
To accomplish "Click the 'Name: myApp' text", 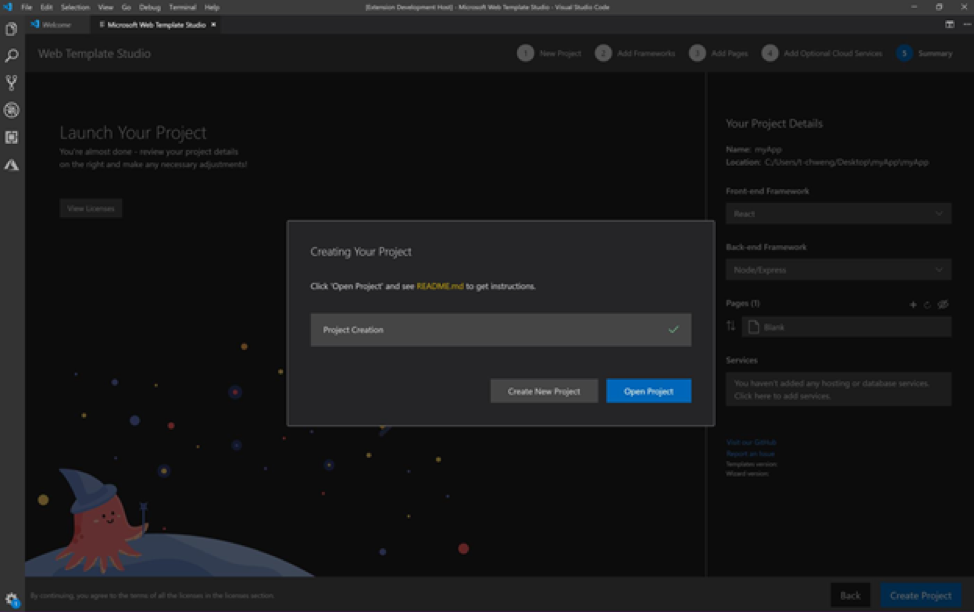I will [x=753, y=149].
